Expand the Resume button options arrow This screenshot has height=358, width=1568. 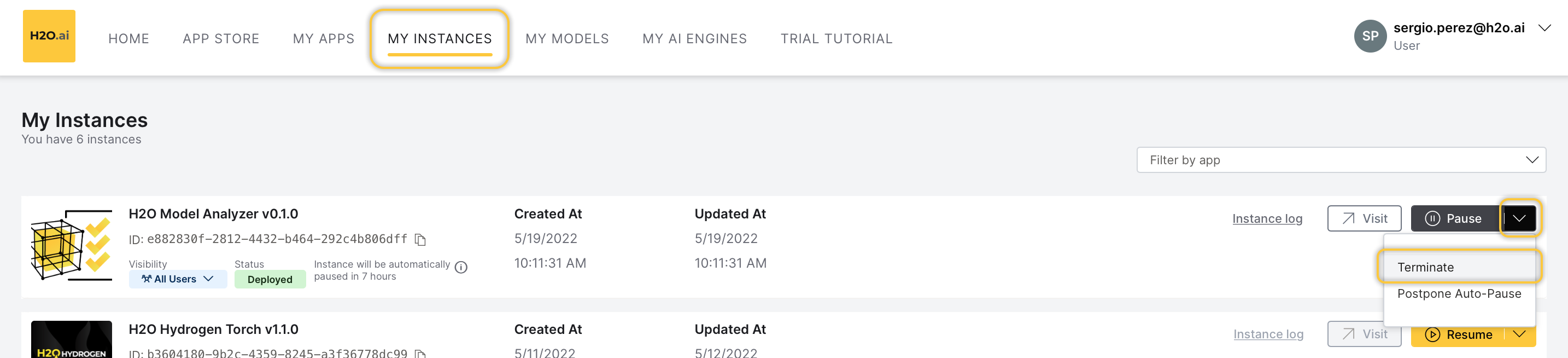[x=1520, y=334]
